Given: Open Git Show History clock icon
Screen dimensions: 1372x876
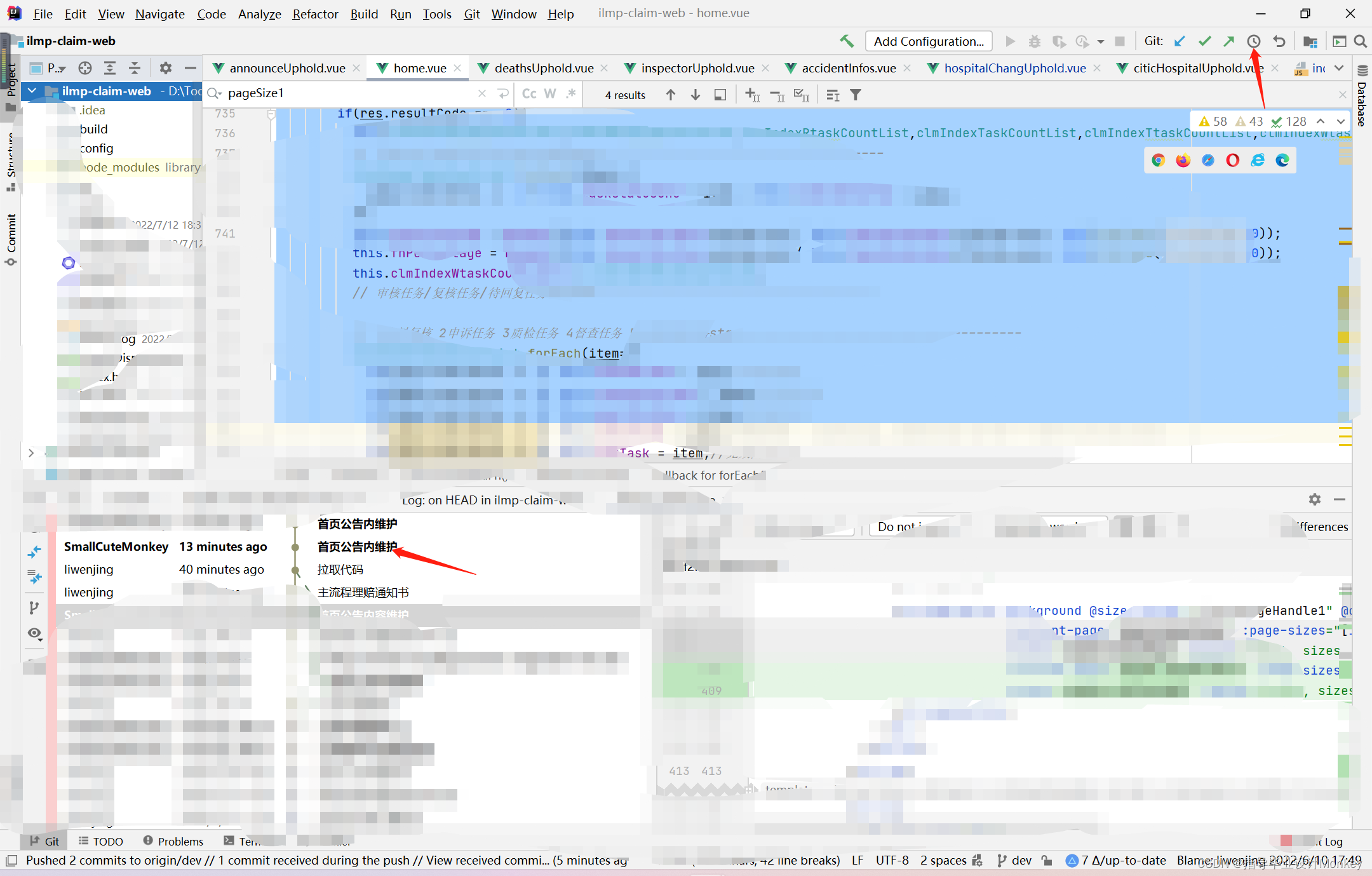Looking at the screenshot, I should (1254, 41).
